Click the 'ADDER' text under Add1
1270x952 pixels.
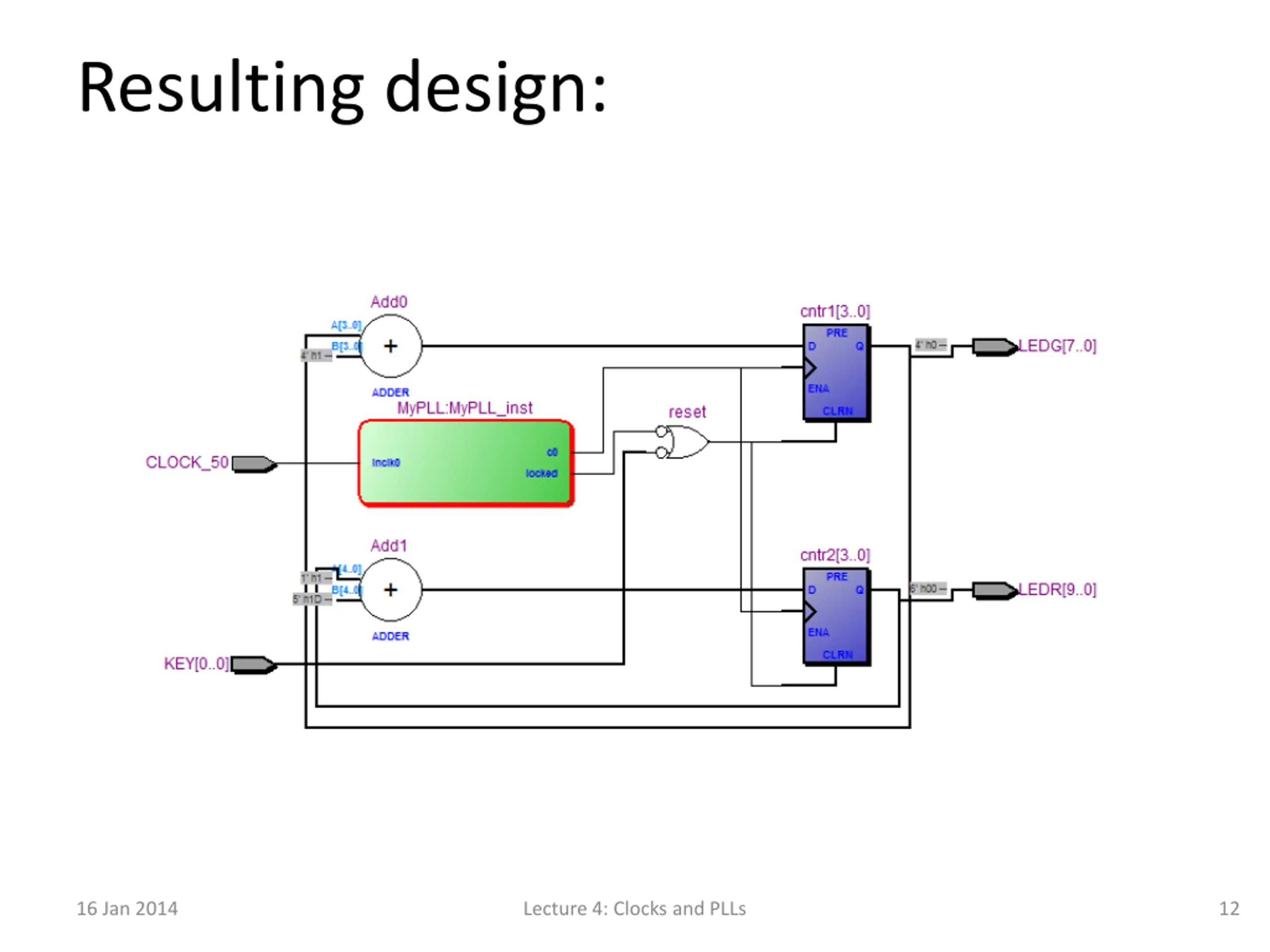[390, 636]
